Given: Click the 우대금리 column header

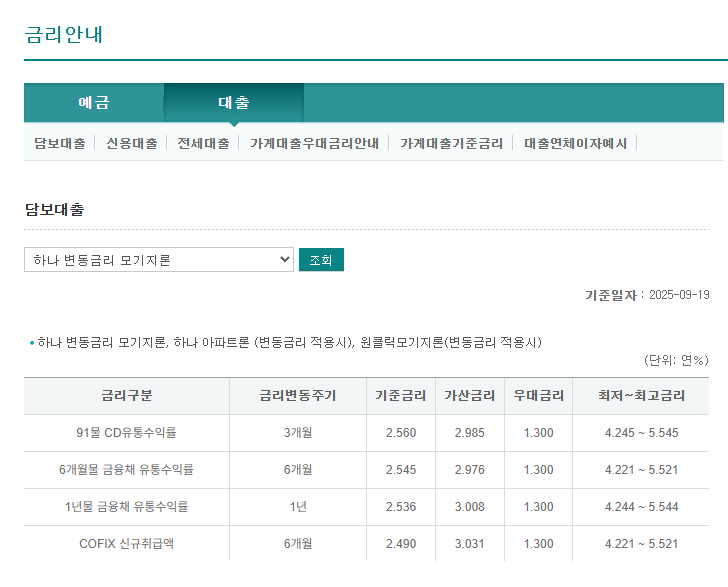Looking at the screenshot, I should click(538, 396).
